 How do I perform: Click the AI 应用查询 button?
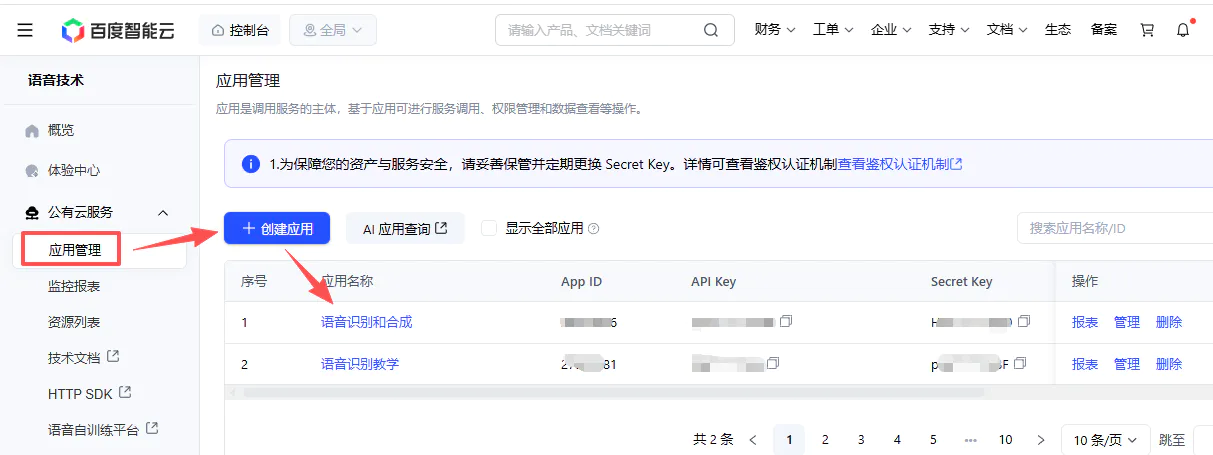[405, 228]
